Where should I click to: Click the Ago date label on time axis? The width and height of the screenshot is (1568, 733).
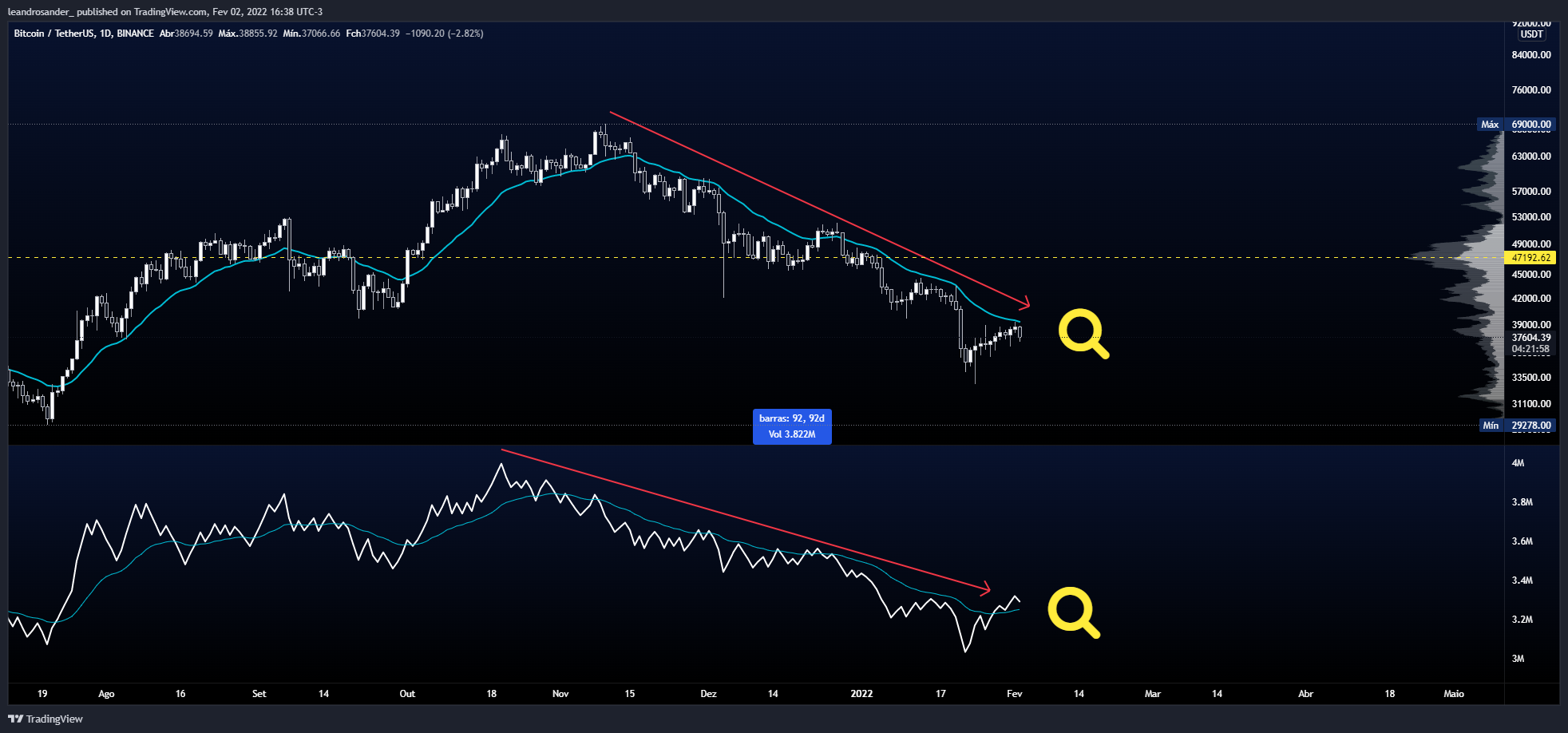click(x=106, y=694)
